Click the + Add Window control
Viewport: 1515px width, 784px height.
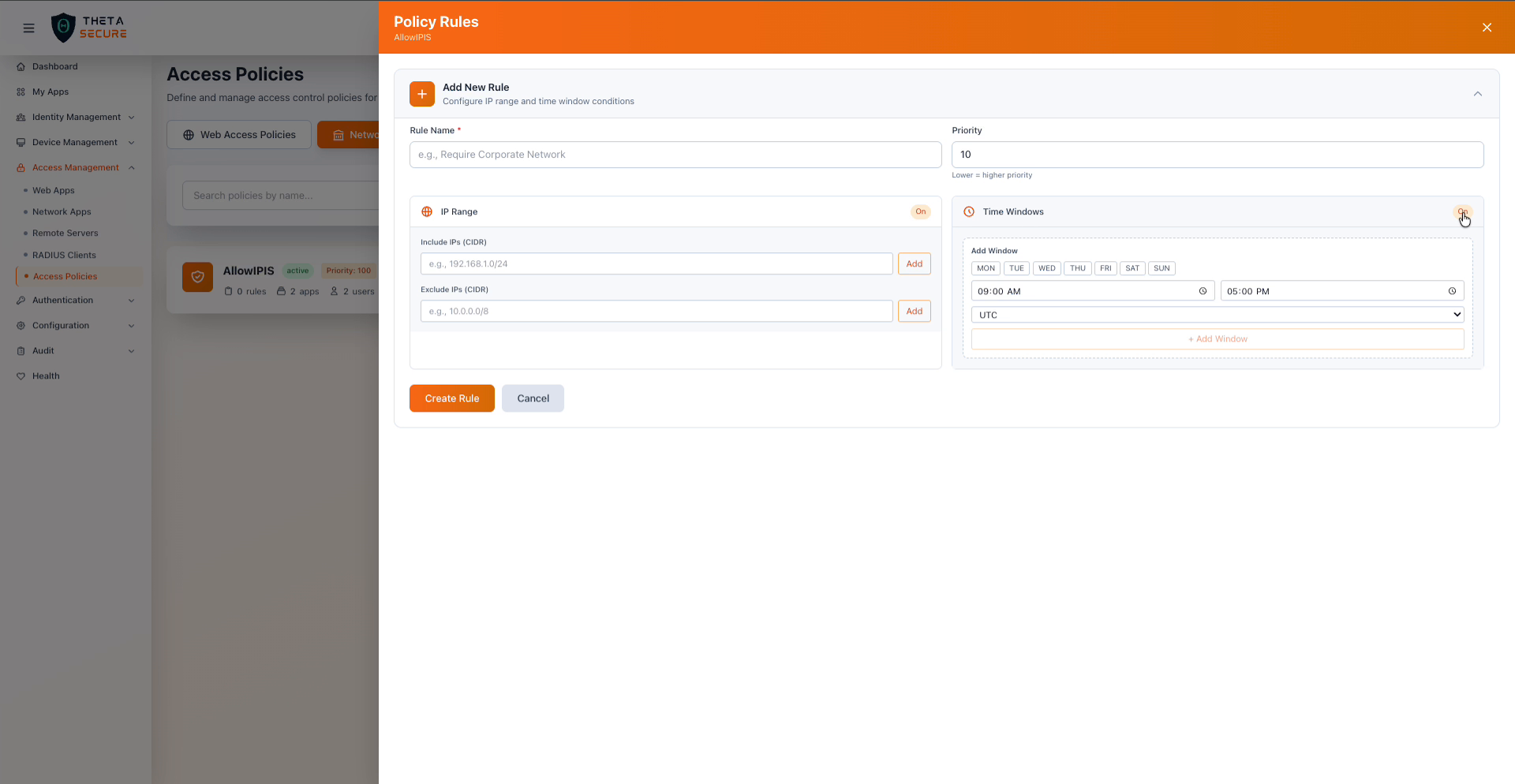click(x=1218, y=338)
